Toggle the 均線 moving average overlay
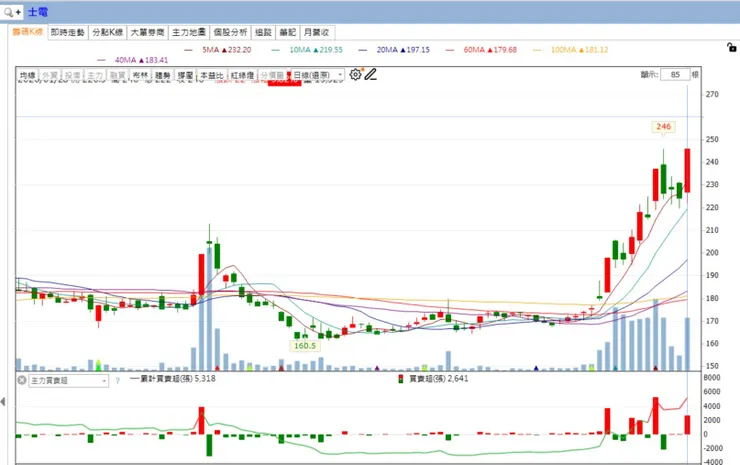The height and width of the screenshot is (465, 740). [x=27, y=75]
